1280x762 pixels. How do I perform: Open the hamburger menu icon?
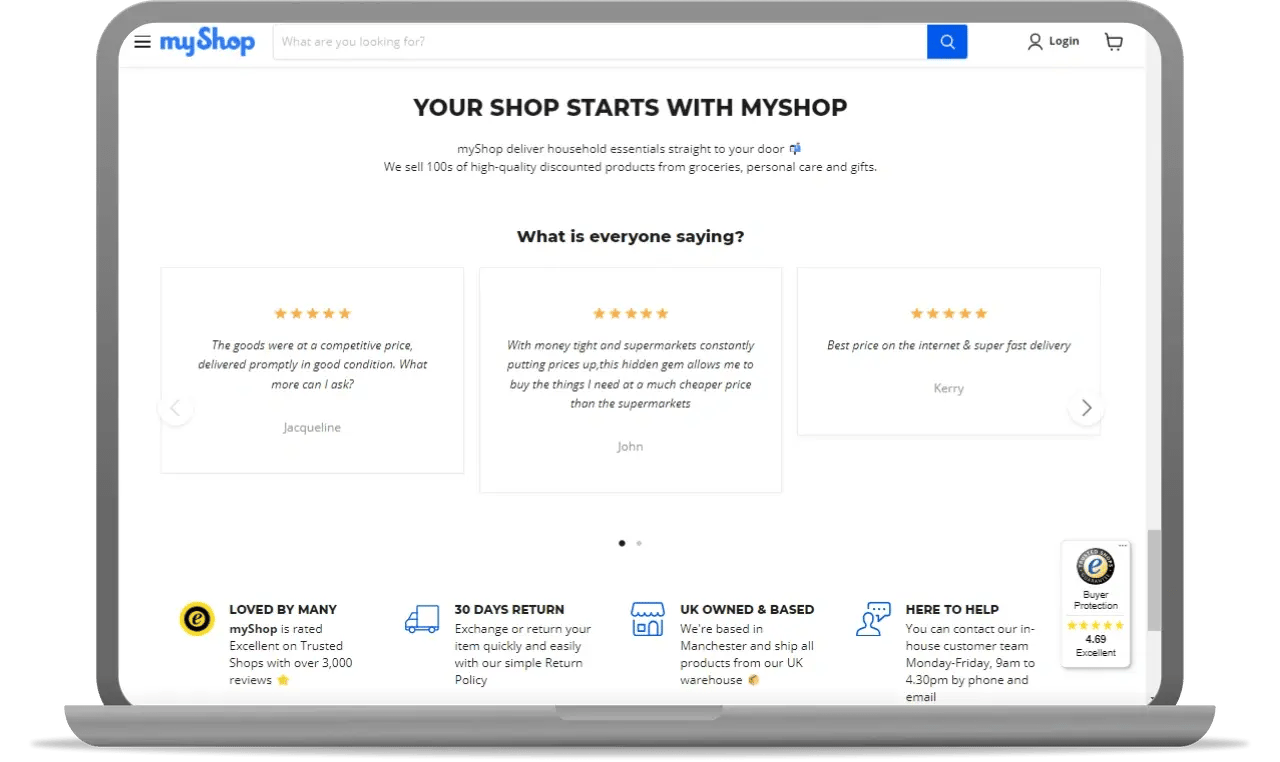(142, 42)
